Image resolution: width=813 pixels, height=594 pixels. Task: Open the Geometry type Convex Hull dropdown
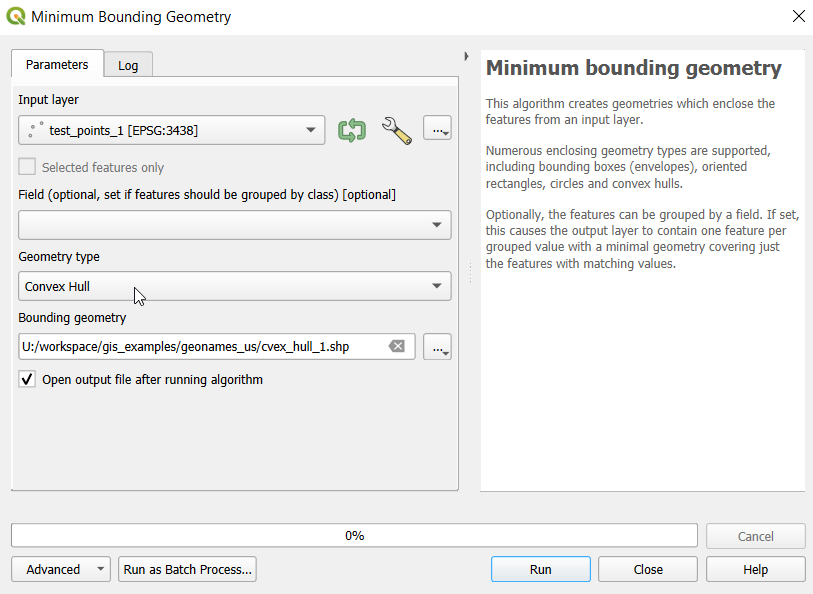pos(234,287)
